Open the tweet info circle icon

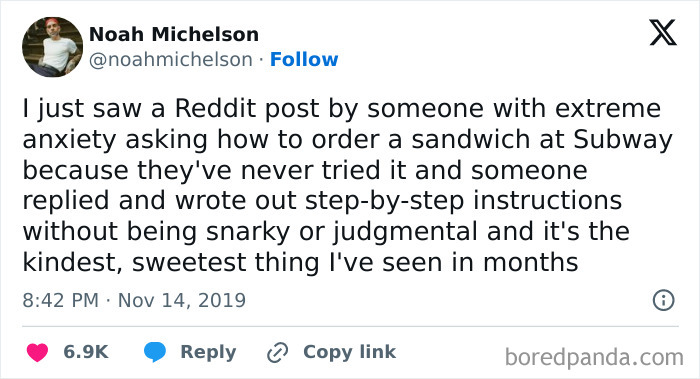pos(663,300)
